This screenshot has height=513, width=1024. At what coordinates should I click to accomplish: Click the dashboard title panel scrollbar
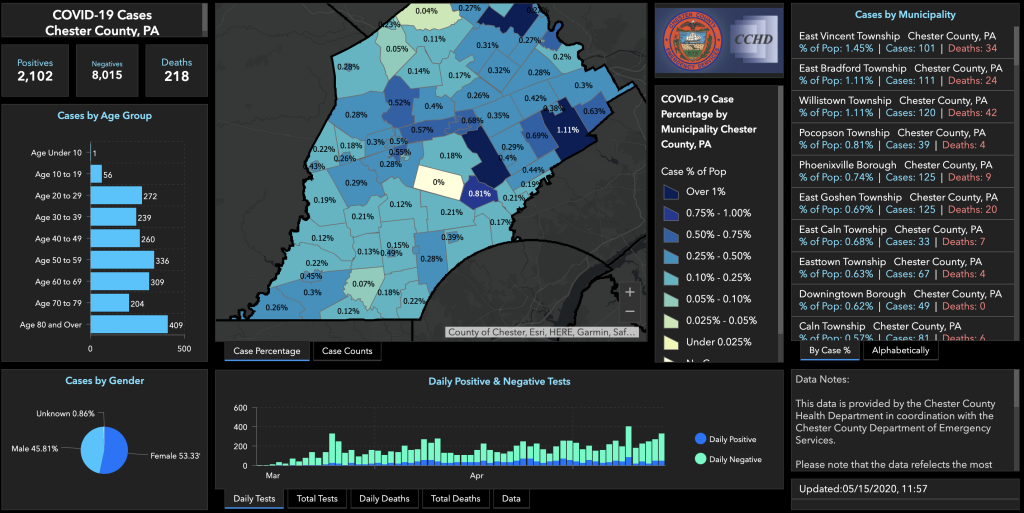pos(204,20)
